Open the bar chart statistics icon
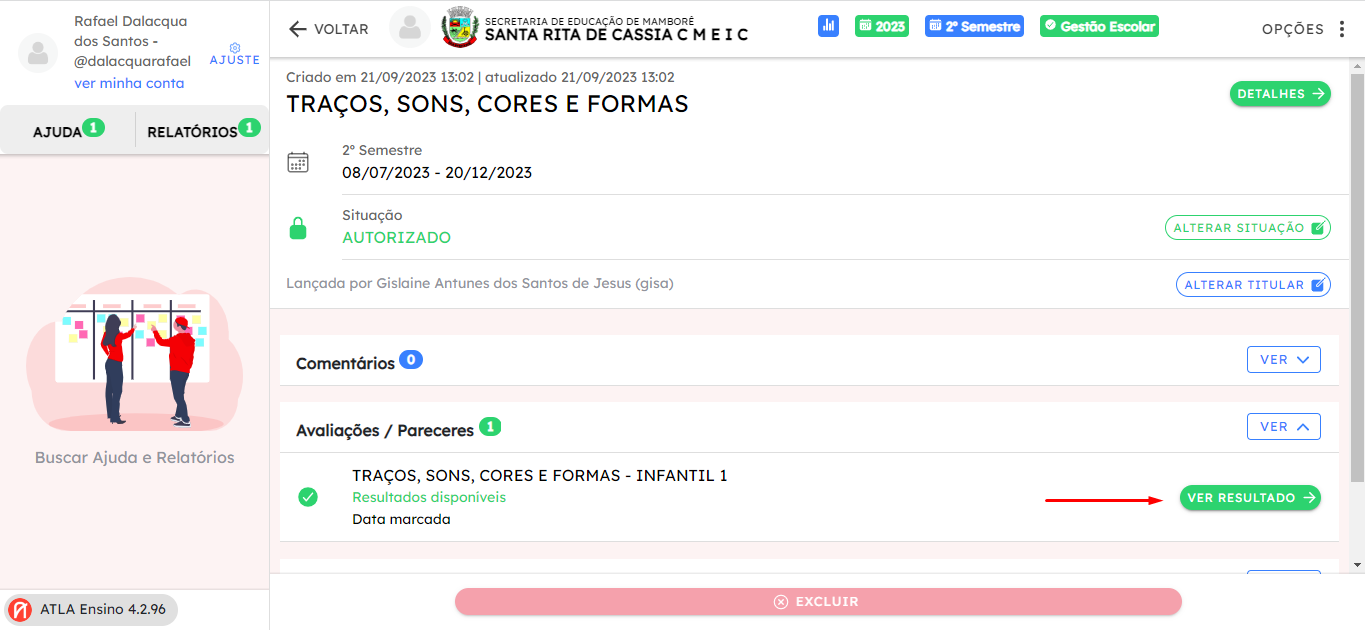The height and width of the screenshot is (630, 1365). coord(828,27)
